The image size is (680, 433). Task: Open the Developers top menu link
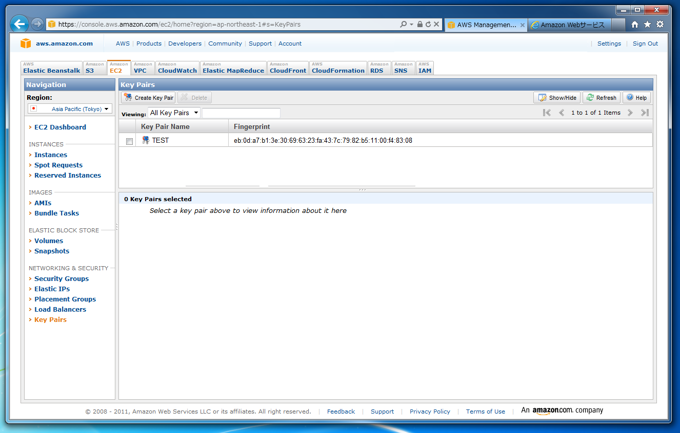(x=185, y=43)
